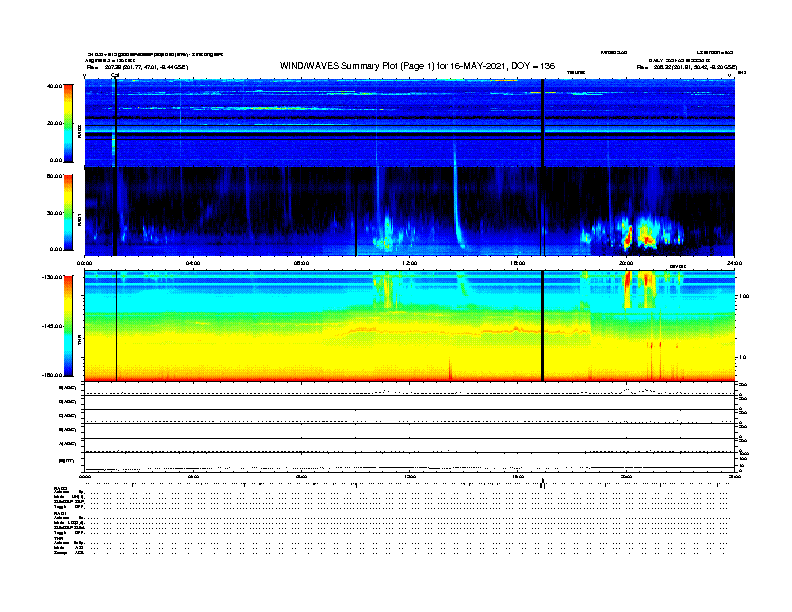792x612 pixels.
Task: Click the TNR vertical axis label
Action: (x=79, y=339)
